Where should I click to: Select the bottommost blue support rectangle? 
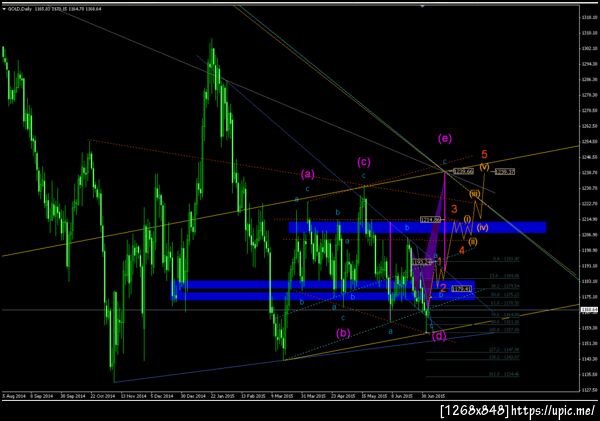[x=323, y=296]
